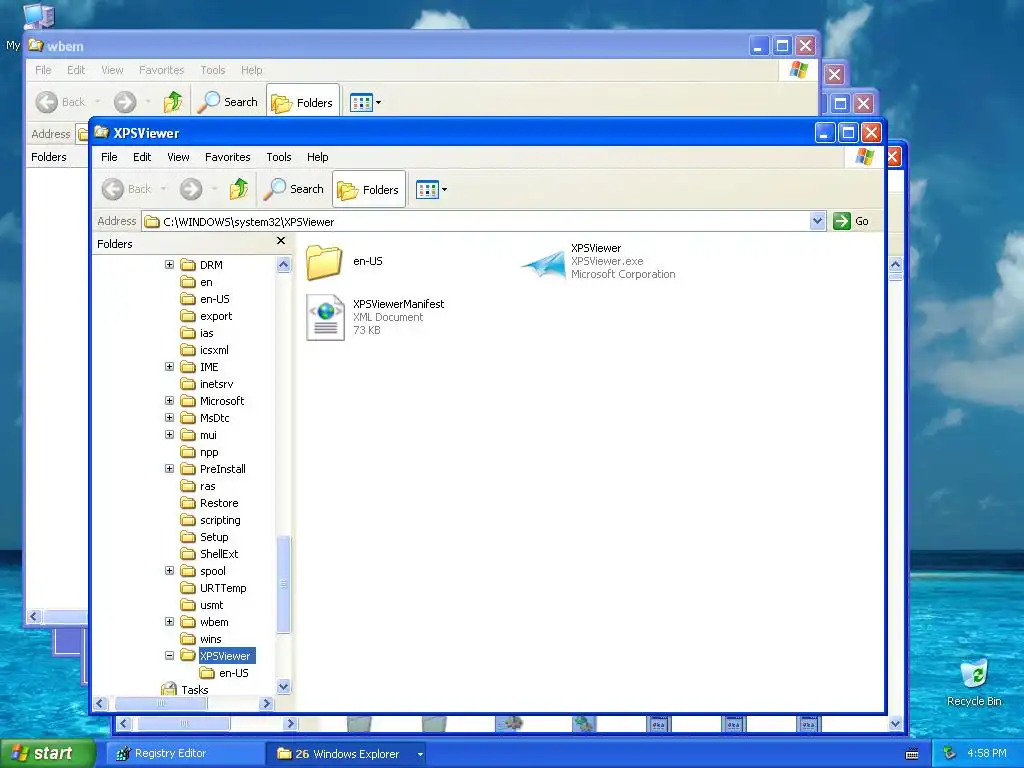Click the folder tree scroll down arrow
This screenshot has width=1024, height=768.
[x=283, y=686]
